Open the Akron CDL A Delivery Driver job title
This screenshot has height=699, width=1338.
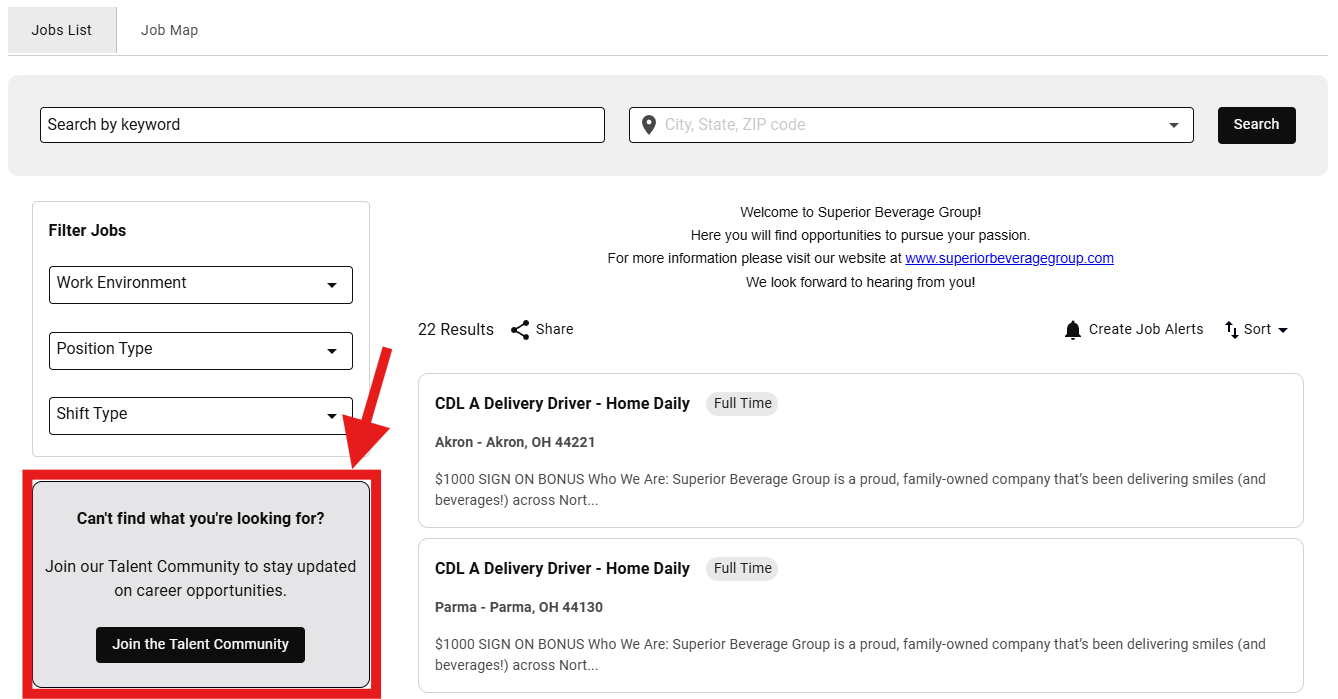click(x=562, y=403)
